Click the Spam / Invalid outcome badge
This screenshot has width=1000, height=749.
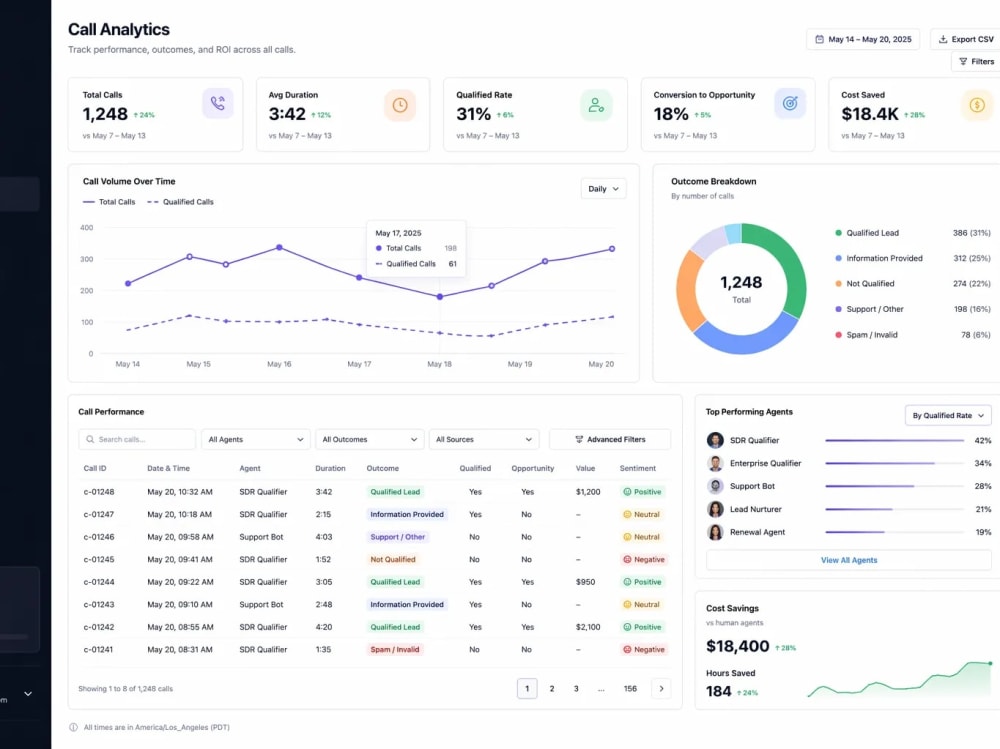click(395, 649)
